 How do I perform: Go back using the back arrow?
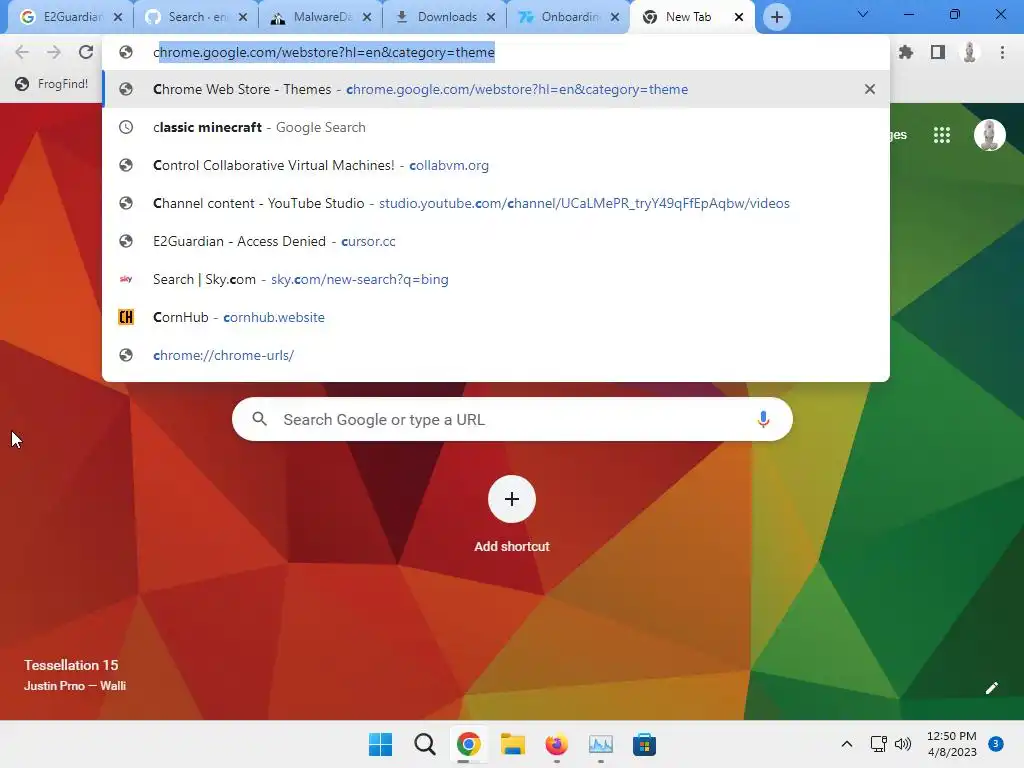(x=22, y=52)
